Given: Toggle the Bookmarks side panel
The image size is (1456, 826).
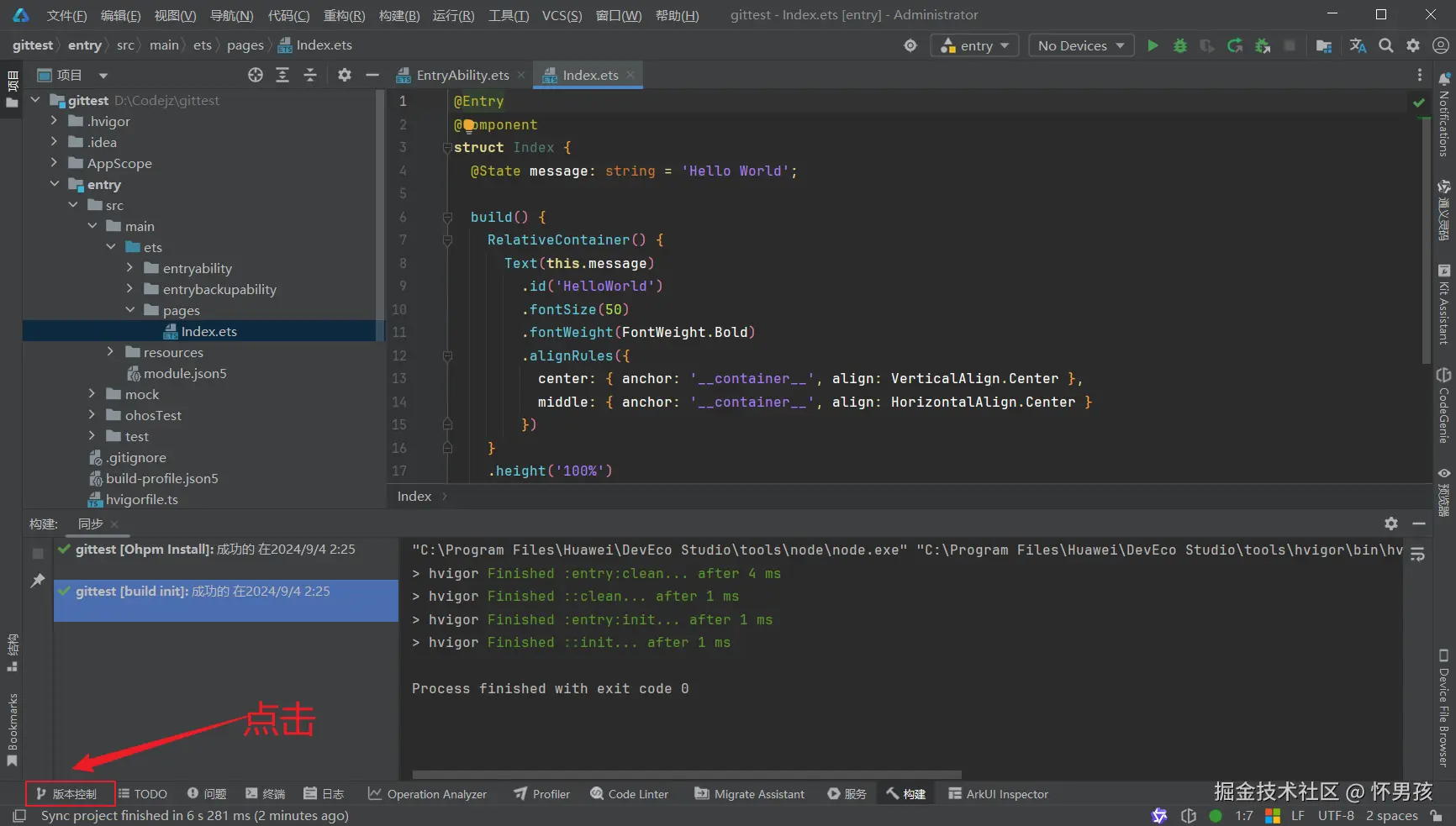Looking at the screenshot, I should tap(13, 728).
